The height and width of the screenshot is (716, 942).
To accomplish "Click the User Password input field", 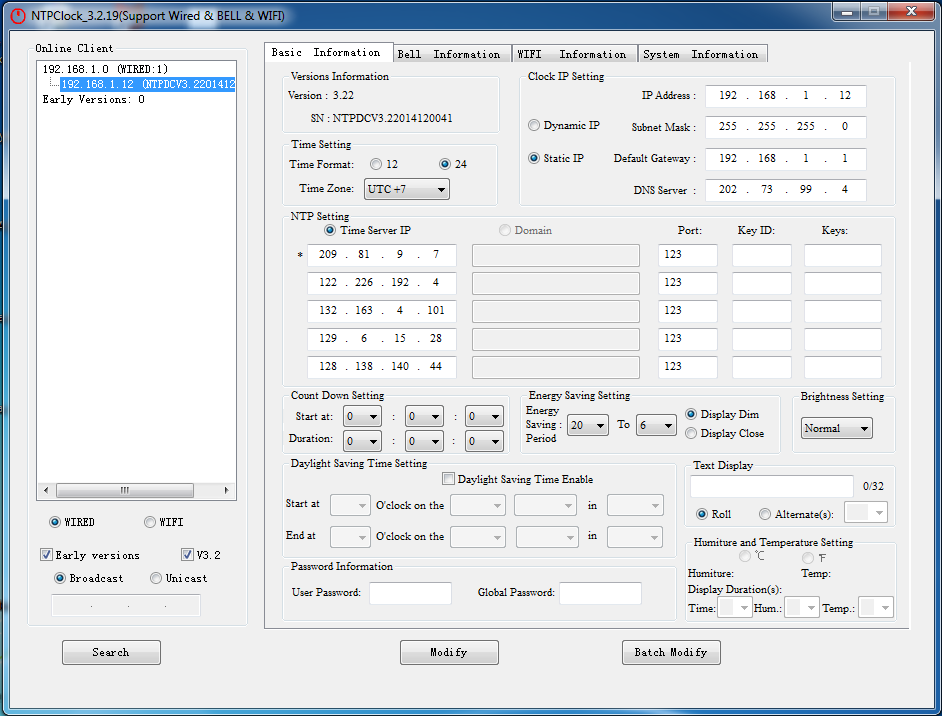I will pyautogui.click(x=410, y=593).
